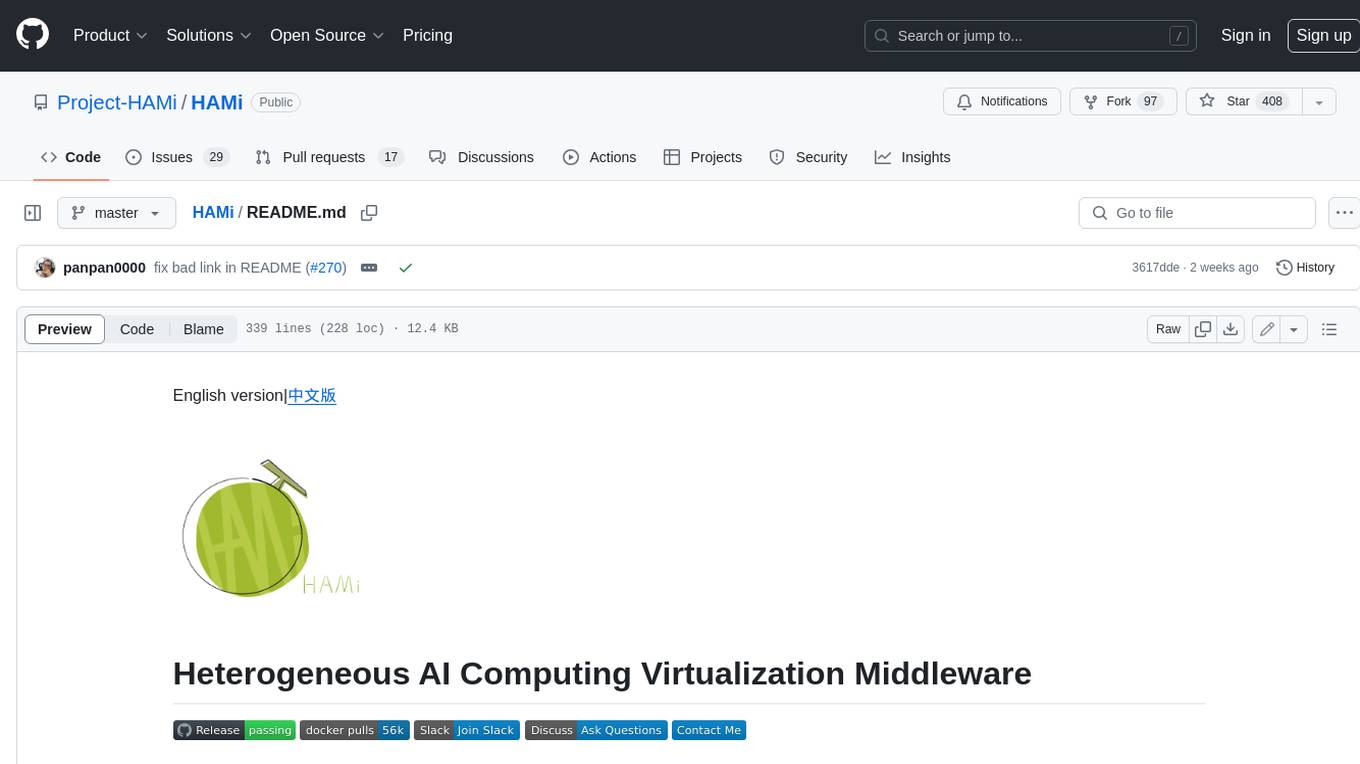Open the Actions tab
Viewport: 1360px width, 764px height.
[600, 157]
